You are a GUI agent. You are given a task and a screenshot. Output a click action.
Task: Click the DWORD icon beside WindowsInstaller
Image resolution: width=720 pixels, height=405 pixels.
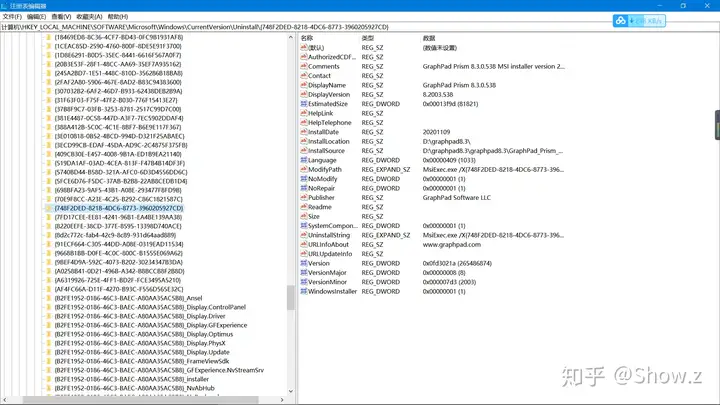[304, 291]
